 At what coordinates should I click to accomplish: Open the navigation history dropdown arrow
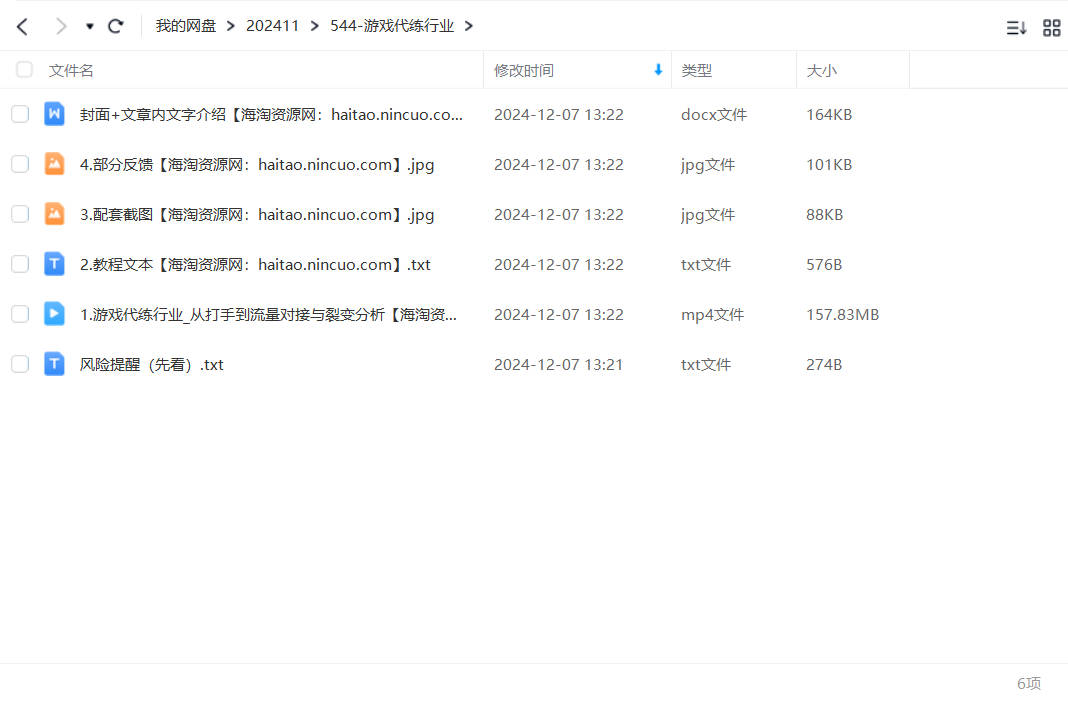point(90,27)
